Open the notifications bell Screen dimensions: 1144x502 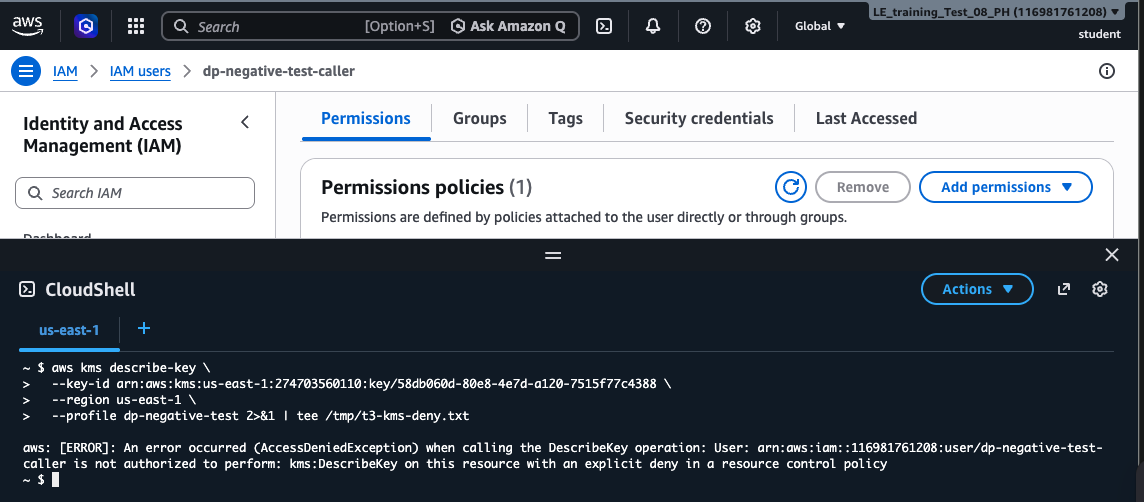[x=653, y=26]
